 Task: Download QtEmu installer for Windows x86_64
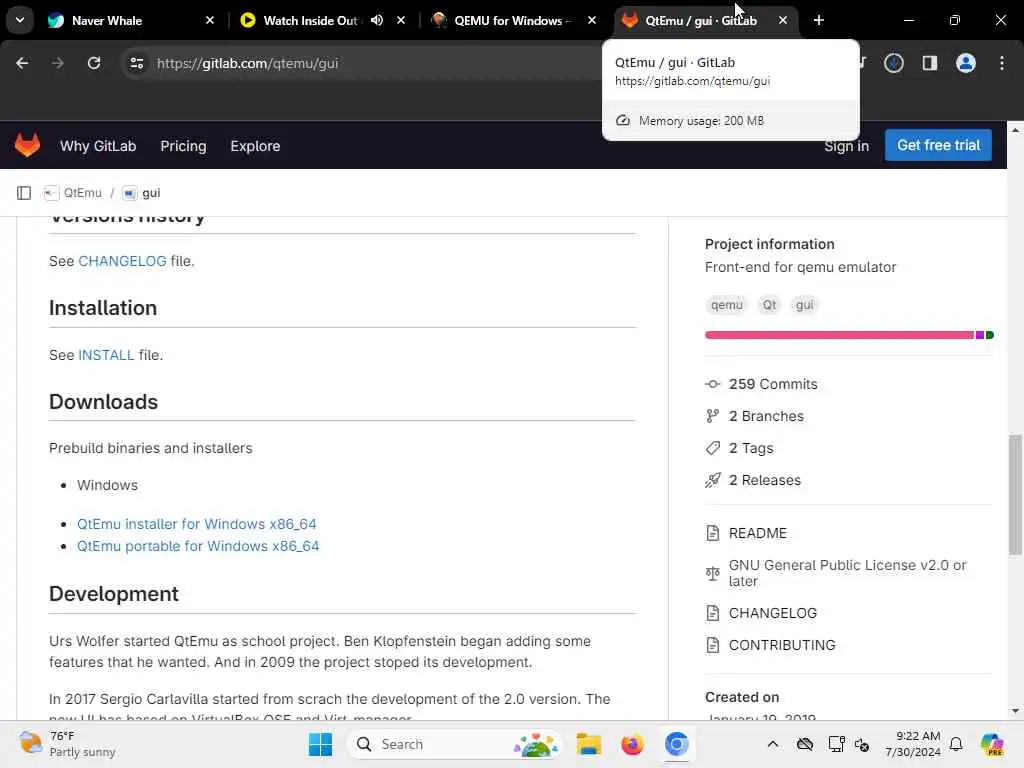tap(197, 524)
